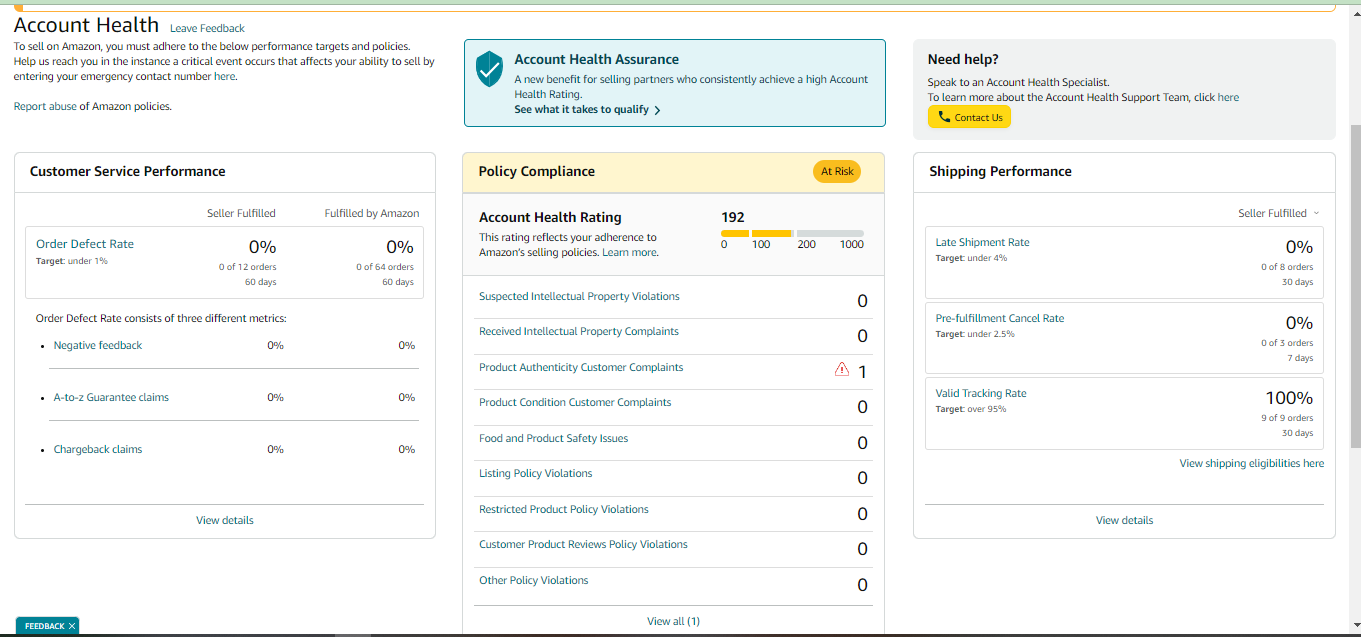Click '0 of 64 orders' Fulfilled by Amazon text
The width and height of the screenshot is (1361, 637).
[x=384, y=267]
